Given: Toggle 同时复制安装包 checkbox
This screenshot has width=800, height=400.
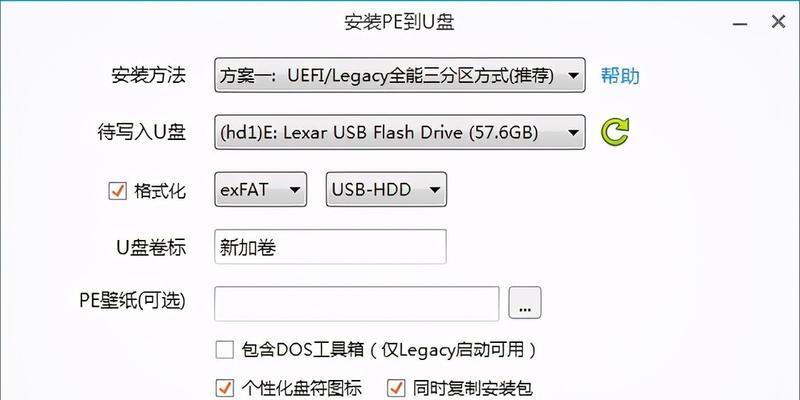Looking at the screenshot, I should (x=396, y=387).
